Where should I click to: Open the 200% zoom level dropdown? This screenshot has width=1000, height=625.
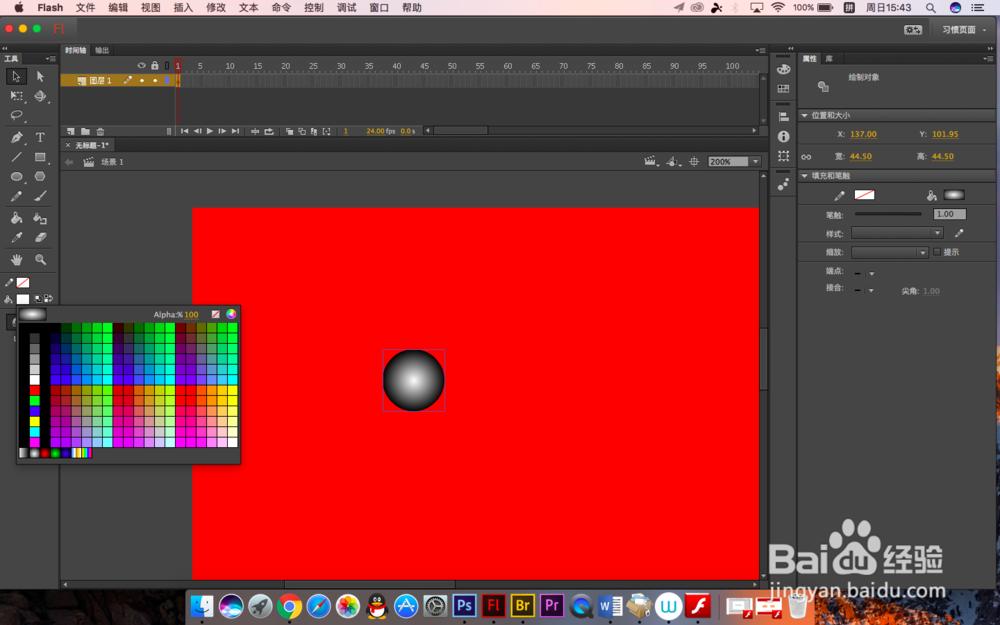pyautogui.click(x=756, y=162)
